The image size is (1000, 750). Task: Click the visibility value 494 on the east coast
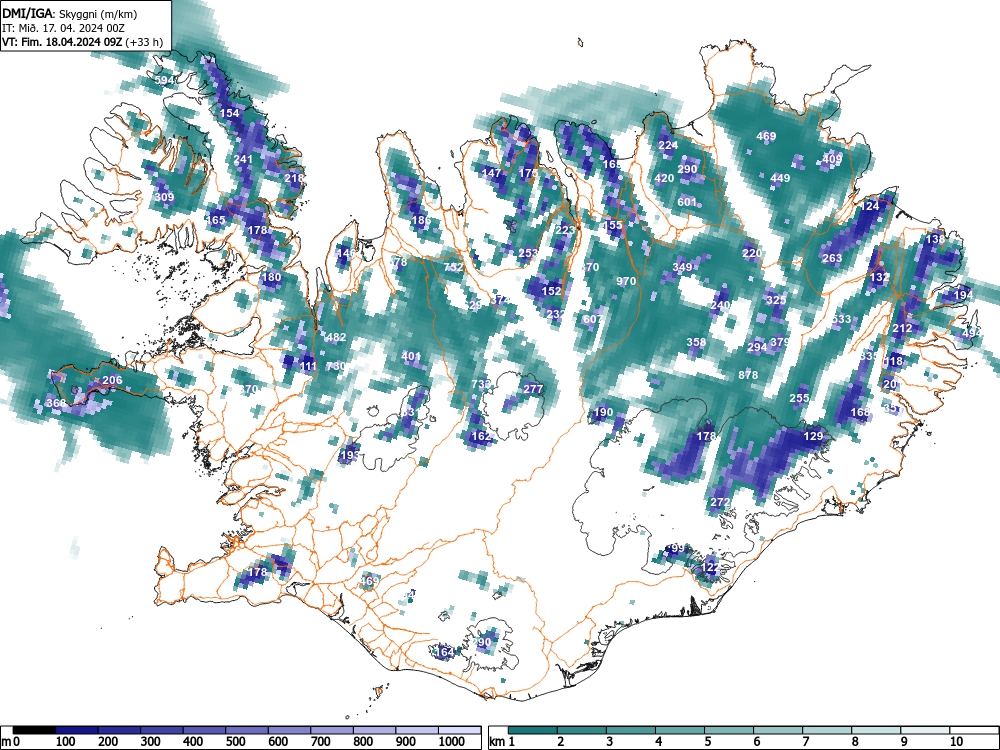pos(972,333)
